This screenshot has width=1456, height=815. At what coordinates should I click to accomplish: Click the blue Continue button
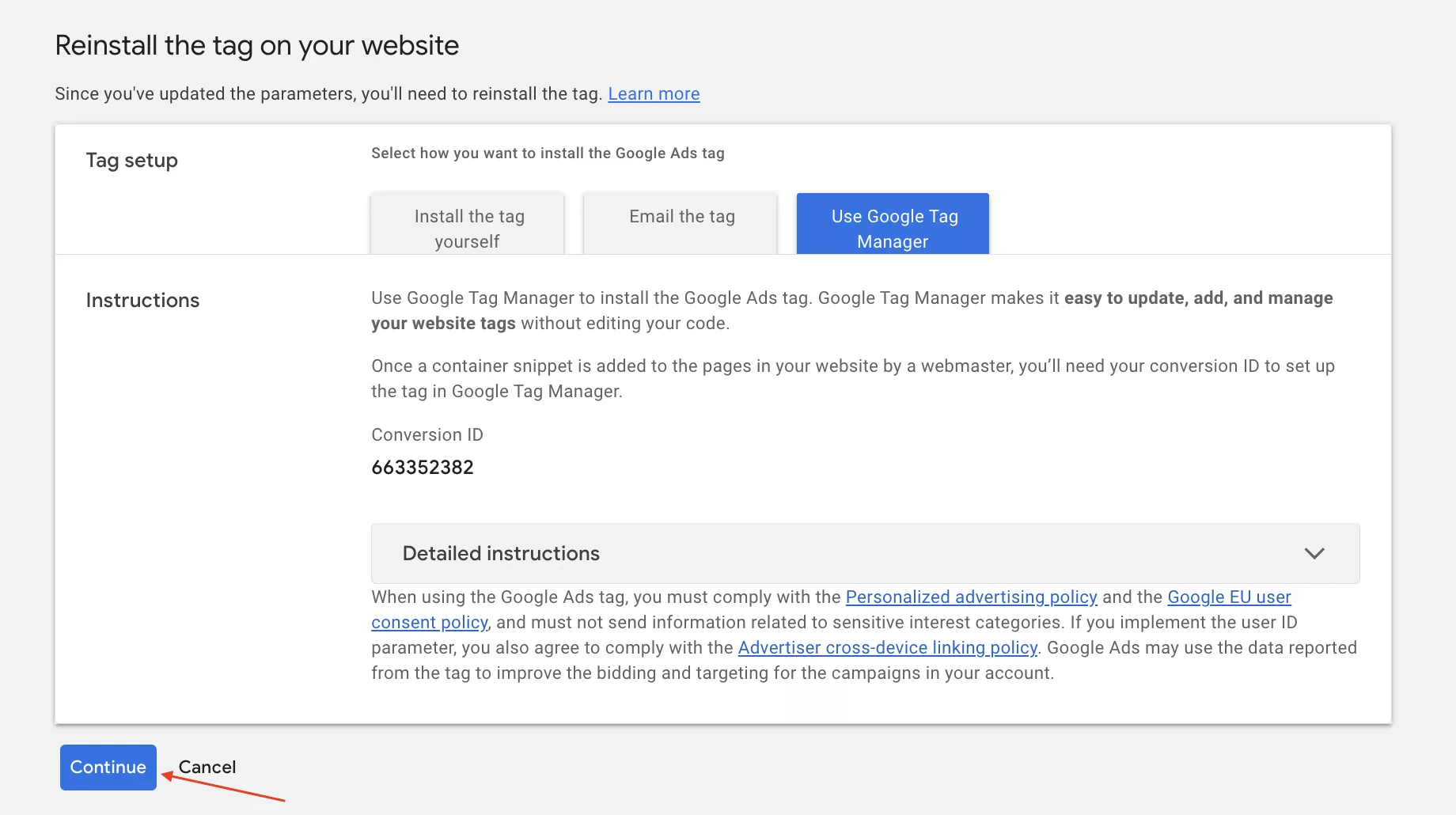tap(108, 767)
